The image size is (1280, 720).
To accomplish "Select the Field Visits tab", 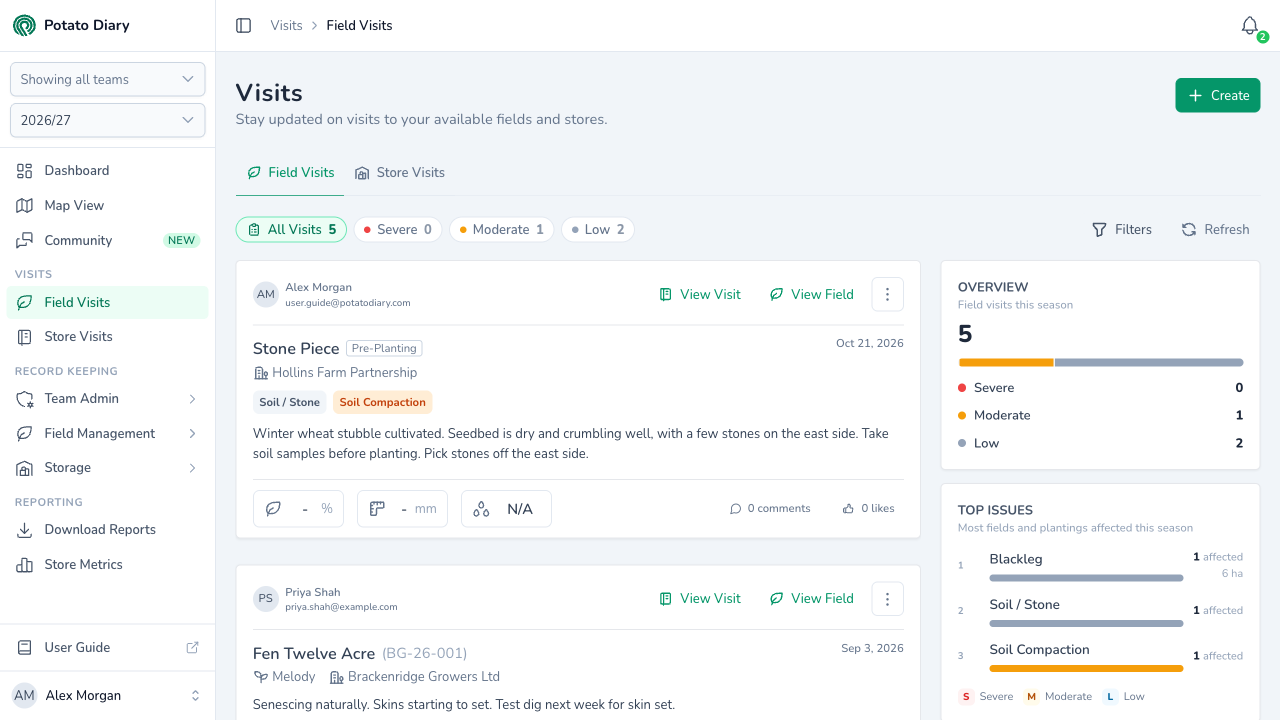I will tap(290, 173).
